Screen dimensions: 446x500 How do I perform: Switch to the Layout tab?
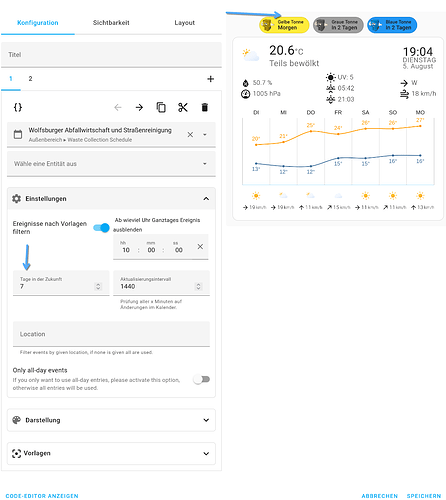click(184, 23)
